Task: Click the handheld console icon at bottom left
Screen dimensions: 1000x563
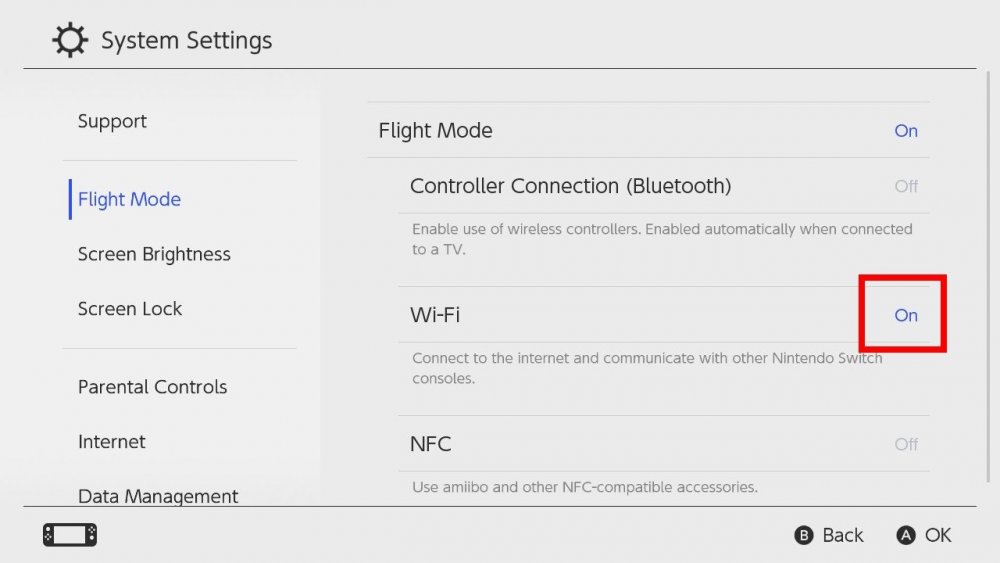Action: [x=70, y=535]
